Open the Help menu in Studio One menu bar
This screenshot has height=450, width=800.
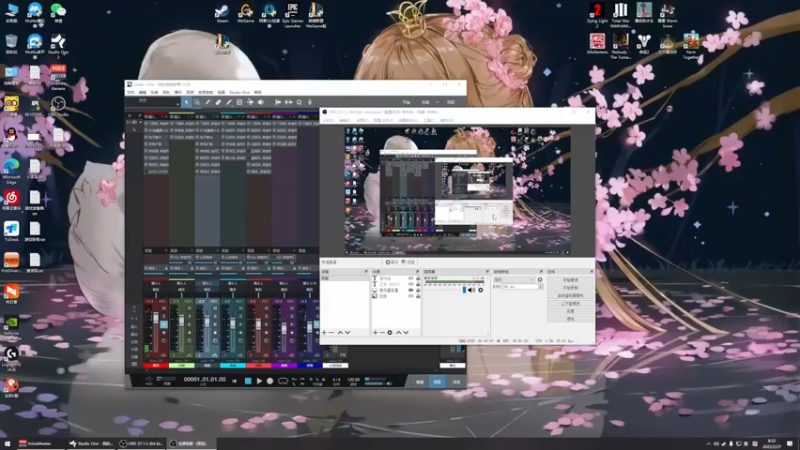(258, 92)
